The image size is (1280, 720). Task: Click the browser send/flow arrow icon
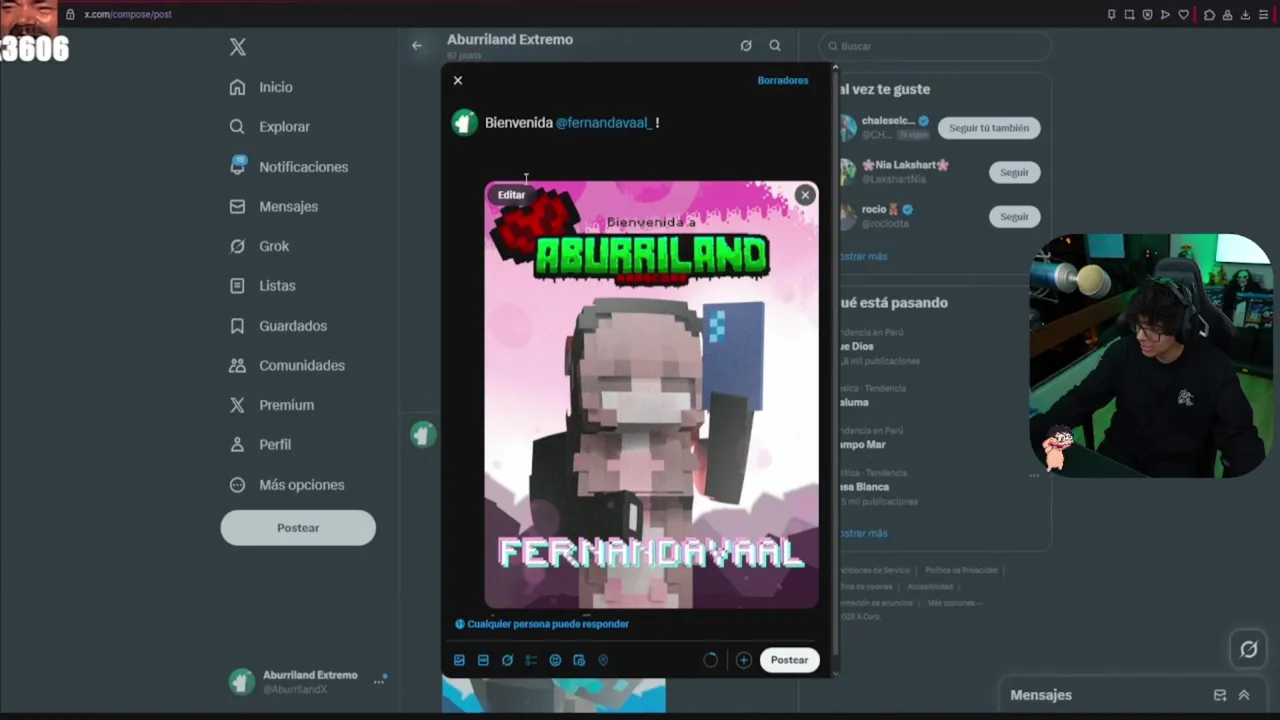(x=1165, y=14)
